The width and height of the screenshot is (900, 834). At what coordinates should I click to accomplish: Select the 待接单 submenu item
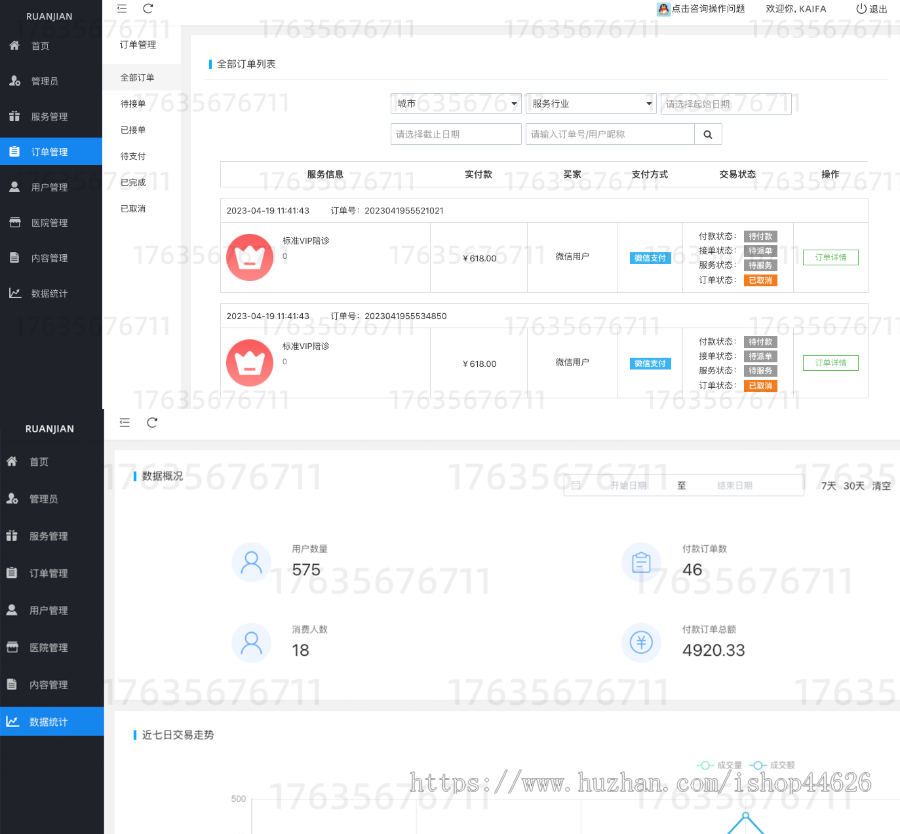pos(133,104)
